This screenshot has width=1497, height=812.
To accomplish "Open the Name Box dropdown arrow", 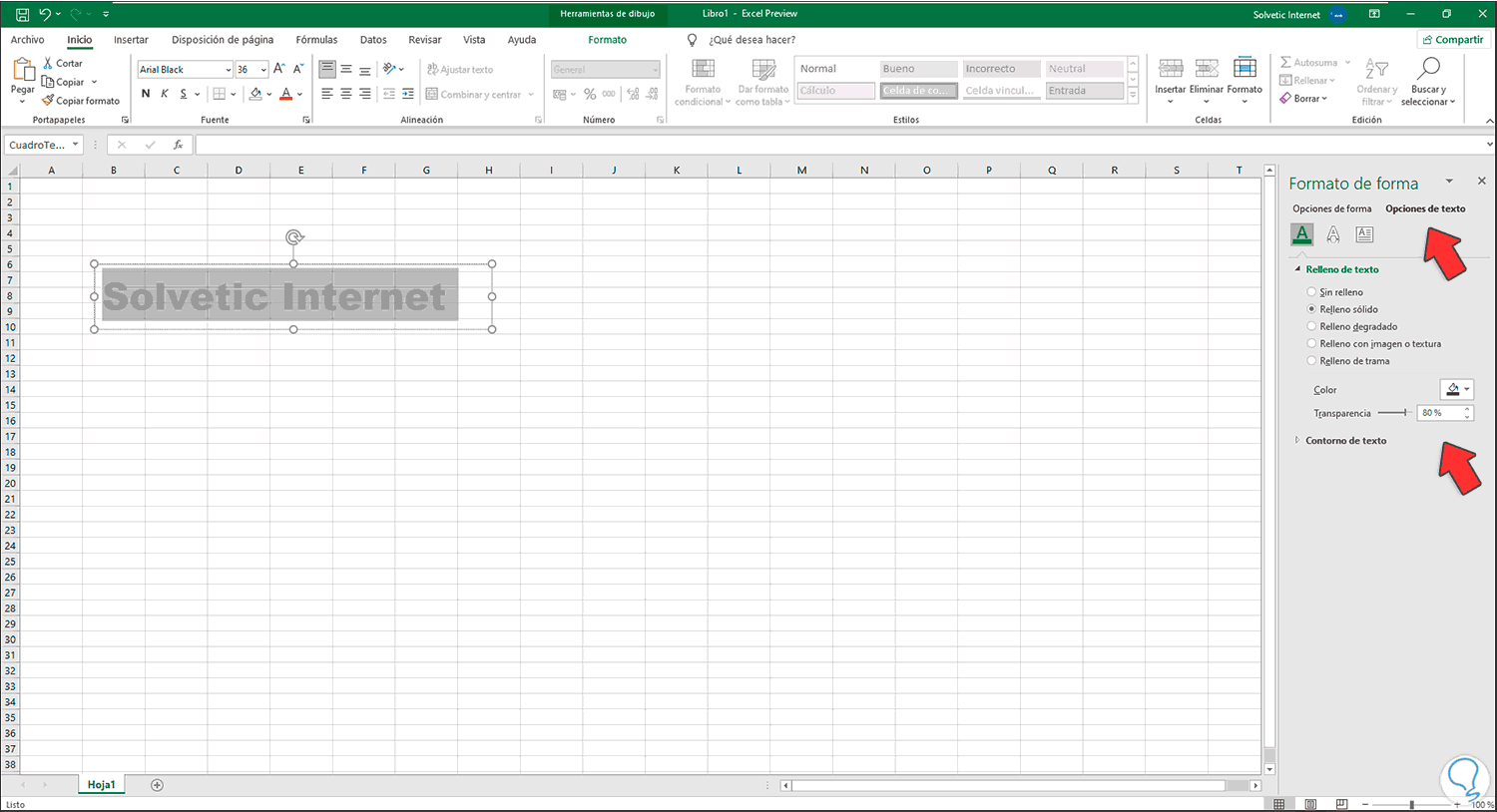I will (75, 145).
